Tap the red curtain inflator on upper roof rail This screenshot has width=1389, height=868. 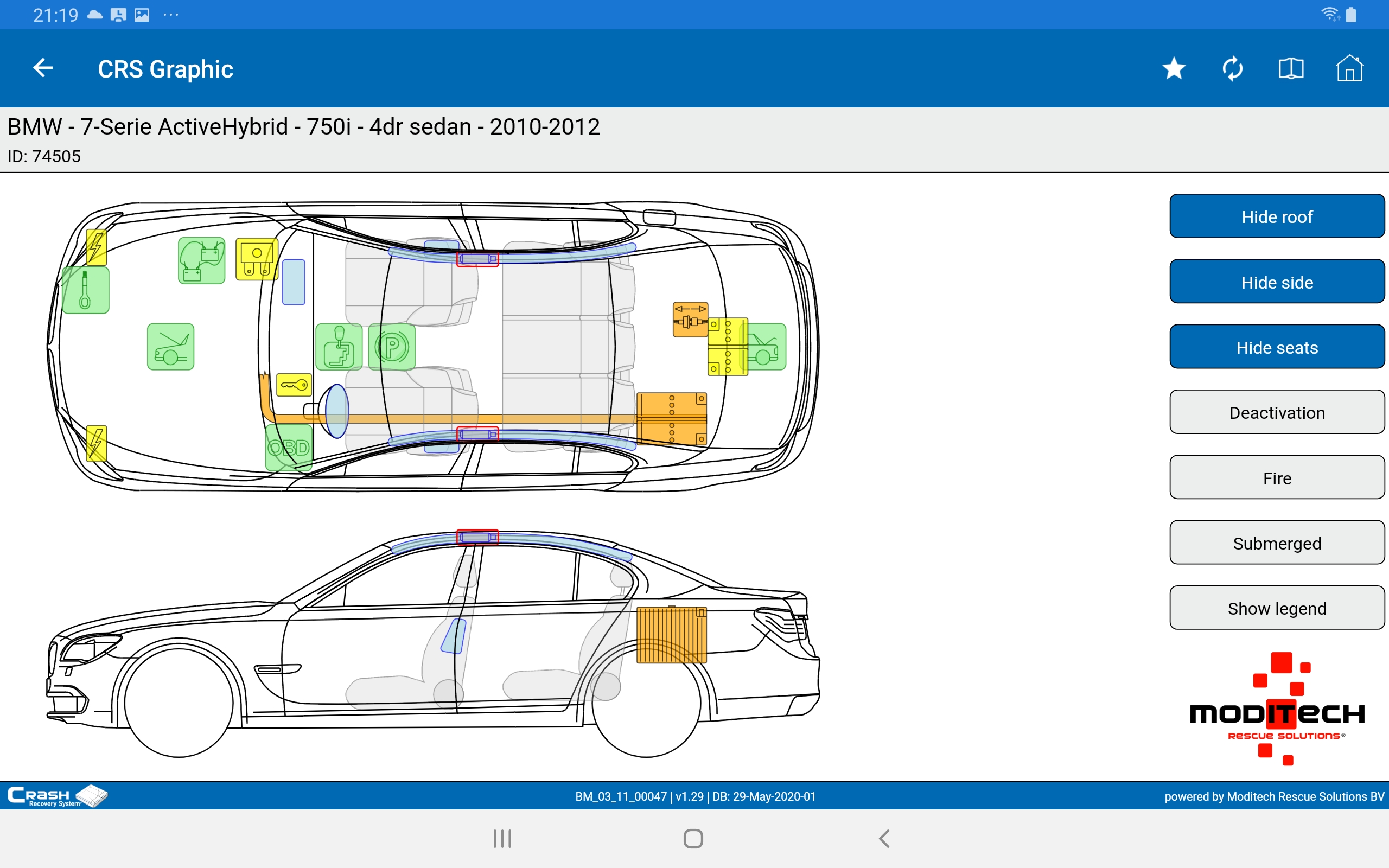pyautogui.click(x=477, y=259)
